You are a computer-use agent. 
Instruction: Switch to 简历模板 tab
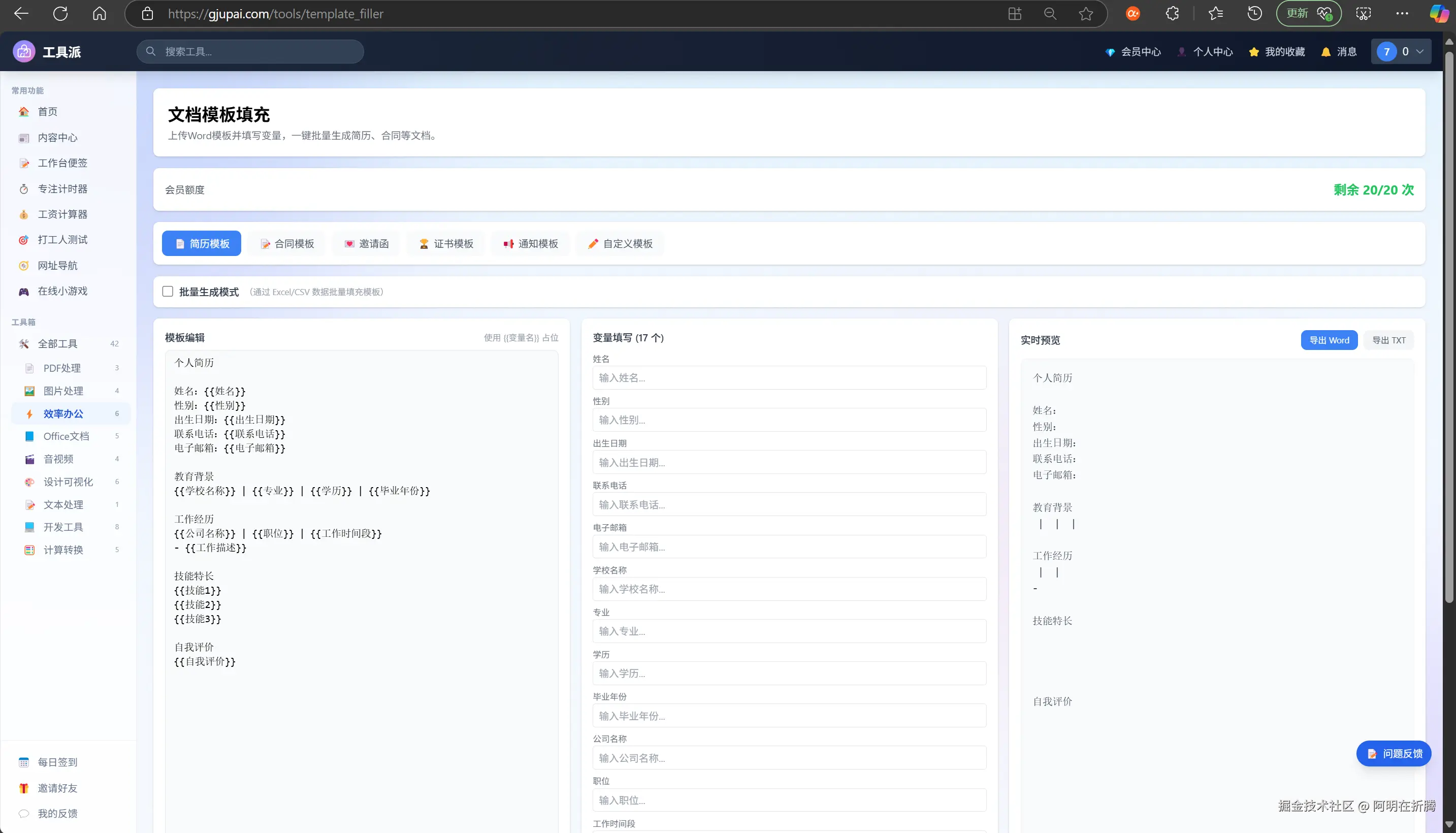coord(201,244)
